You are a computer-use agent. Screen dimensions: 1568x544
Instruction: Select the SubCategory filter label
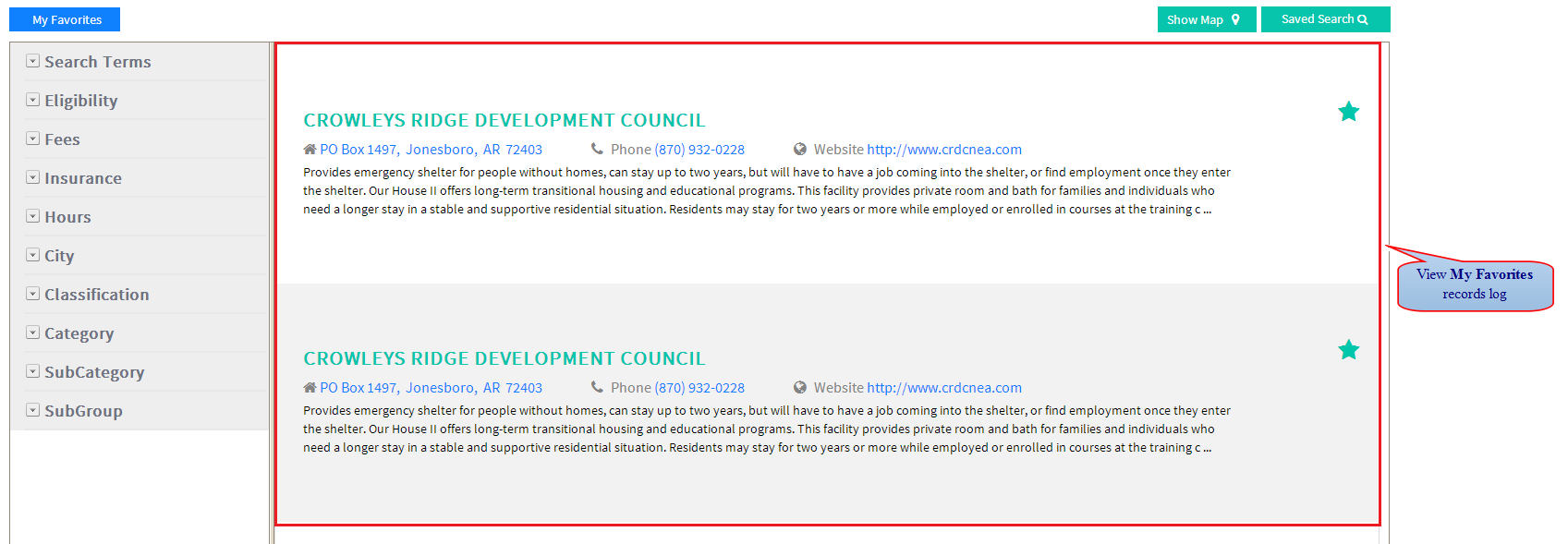coord(94,372)
